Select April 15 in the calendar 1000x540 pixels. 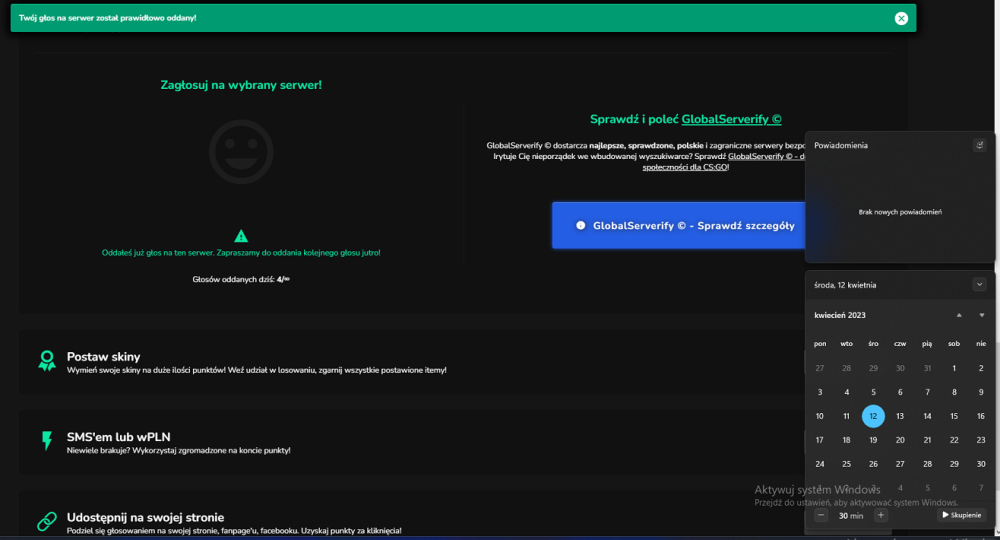pos(954,416)
